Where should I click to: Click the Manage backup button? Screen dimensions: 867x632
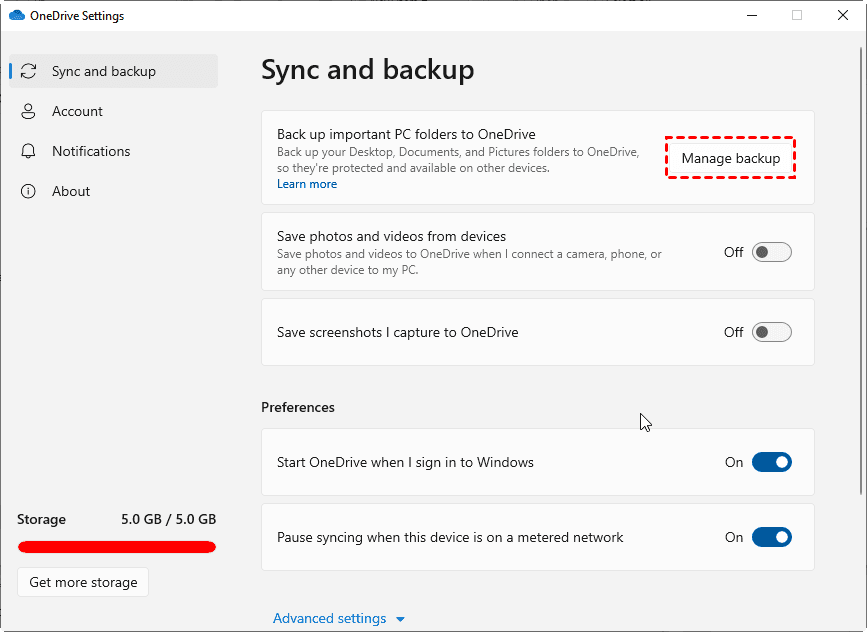tap(730, 158)
